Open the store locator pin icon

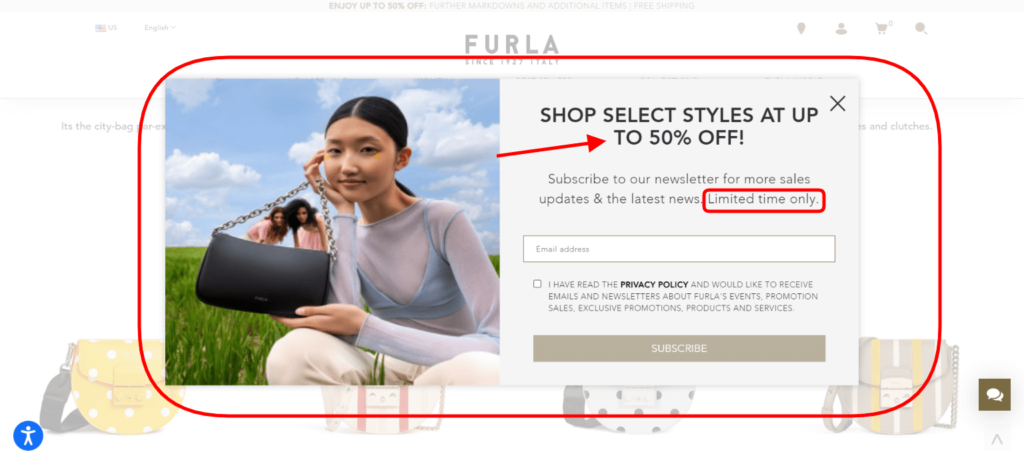tap(801, 28)
